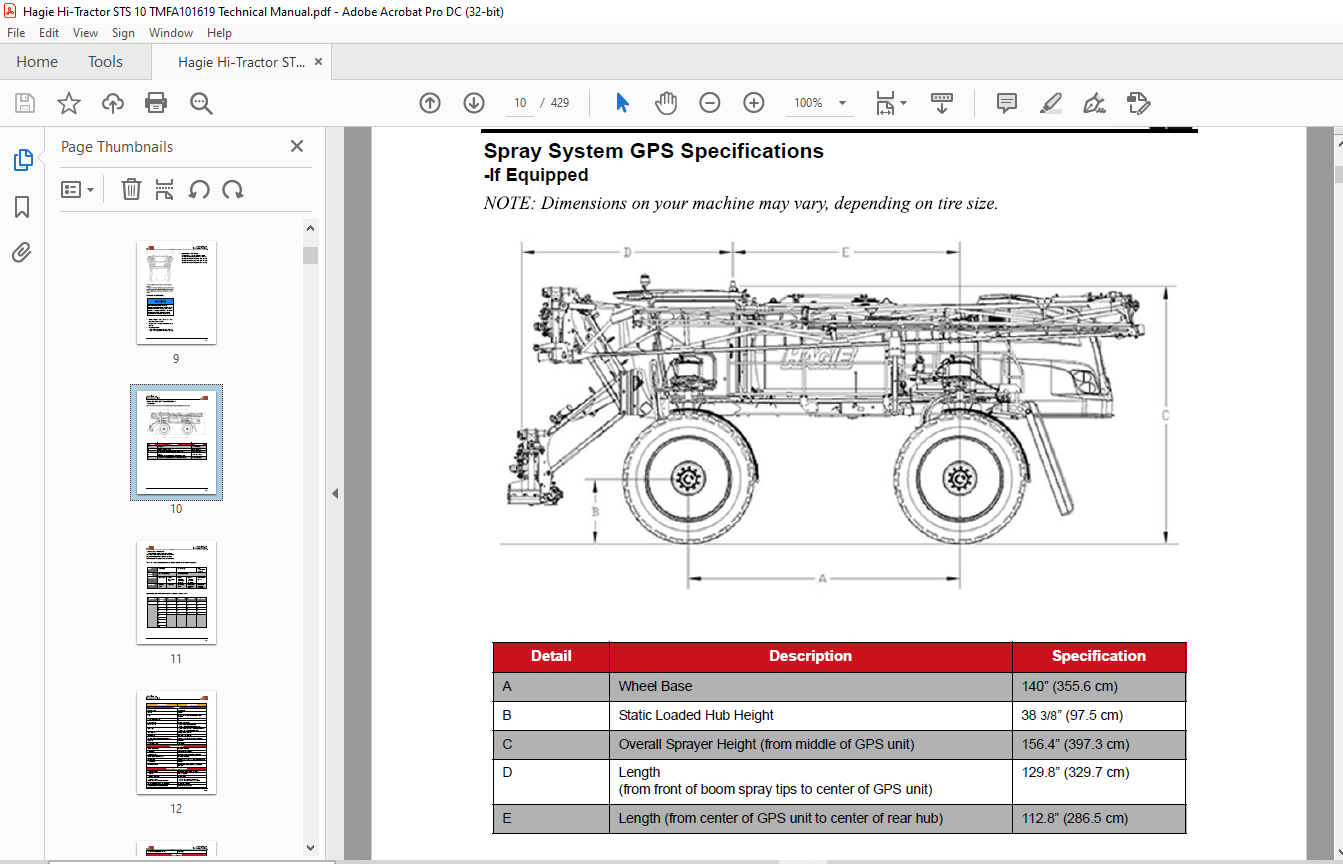The height and width of the screenshot is (864, 1343).
Task: Open the Attachments paperclip panel
Action: click(22, 252)
